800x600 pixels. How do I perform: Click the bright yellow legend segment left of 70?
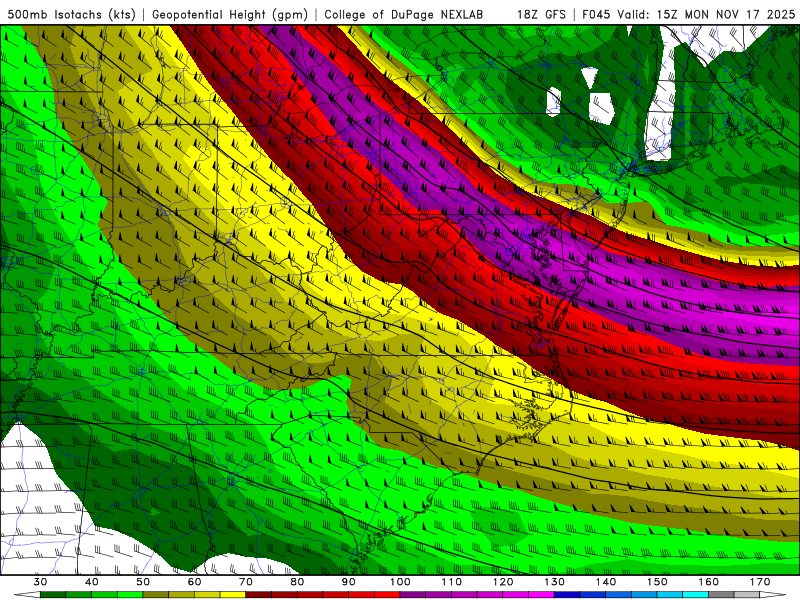click(233, 595)
